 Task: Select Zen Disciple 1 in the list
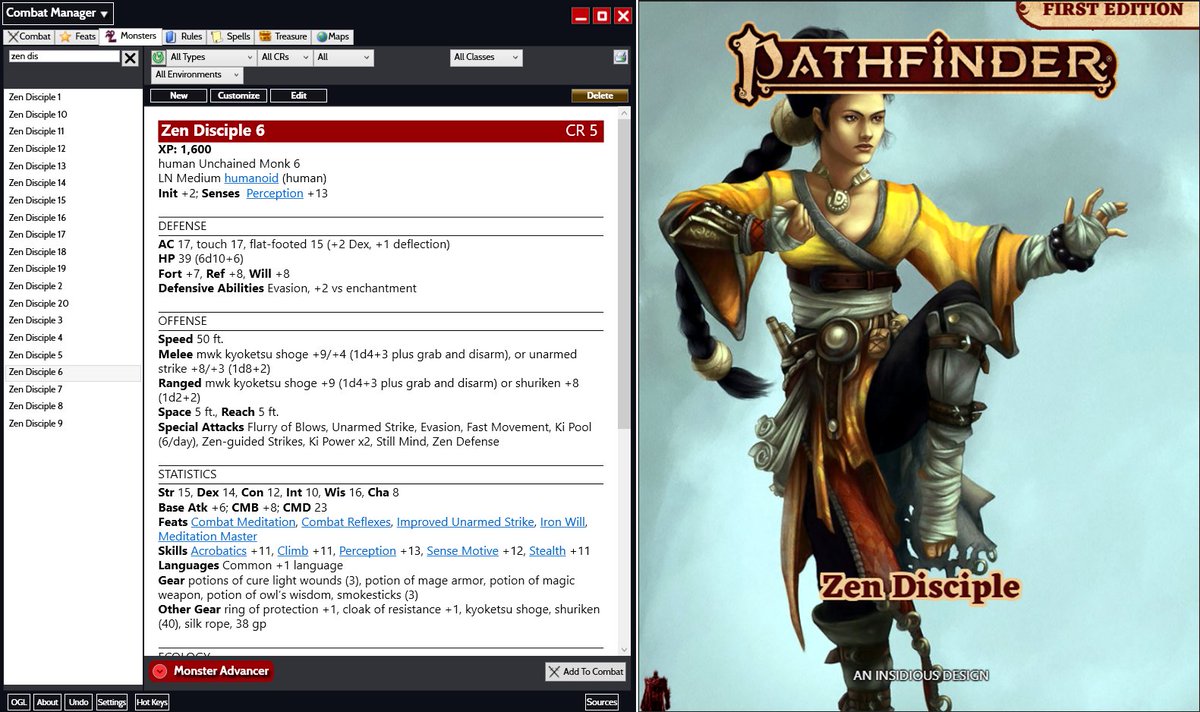pyautogui.click(x=73, y=97)
